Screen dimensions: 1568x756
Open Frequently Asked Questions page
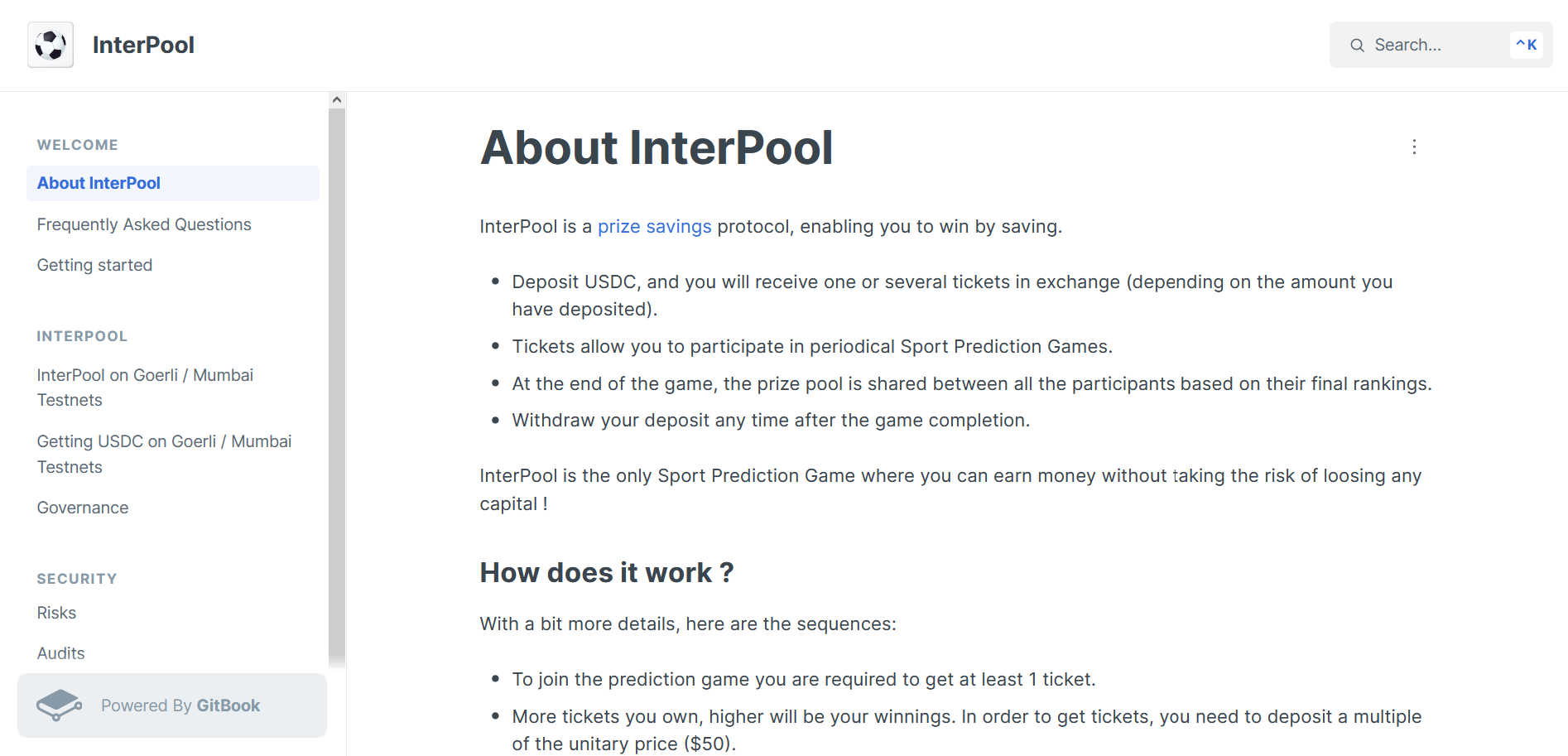click(144, 224)
